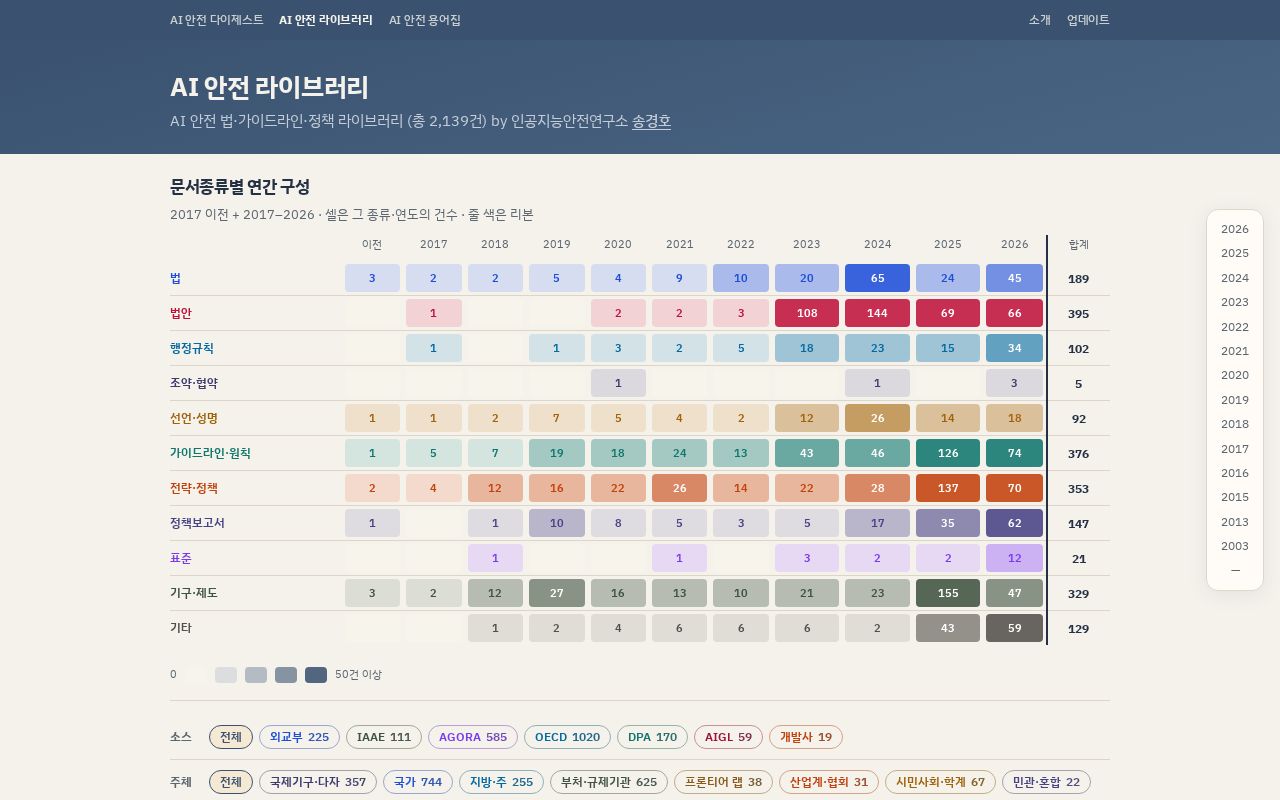Viewport: 1280px width, 800px height.
Task: Filter sources by 외교부 225
Action: [x=297, y=737]
